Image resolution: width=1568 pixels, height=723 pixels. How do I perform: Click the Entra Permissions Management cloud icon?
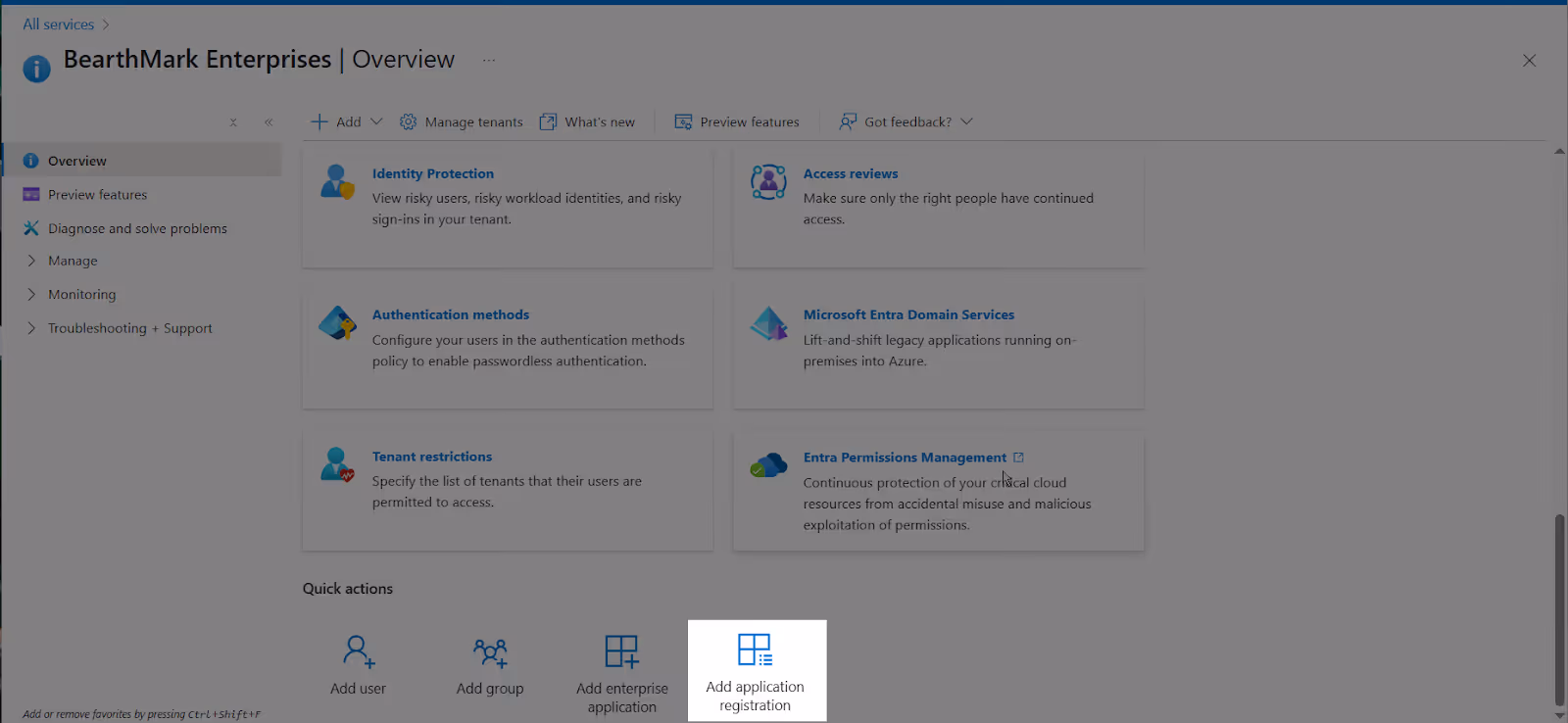click(768, 464)
